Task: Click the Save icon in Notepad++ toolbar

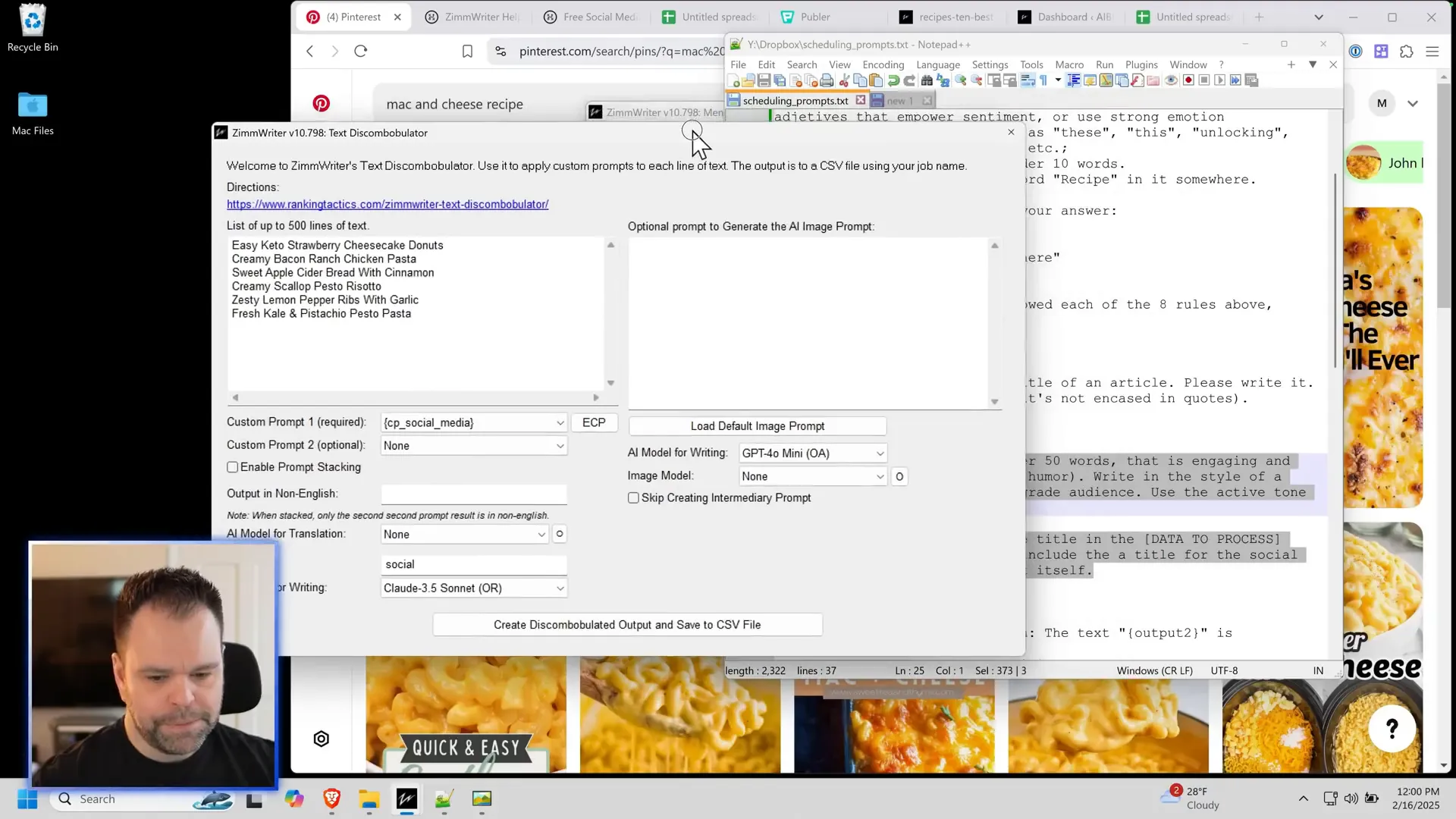Action: (764, 80)
